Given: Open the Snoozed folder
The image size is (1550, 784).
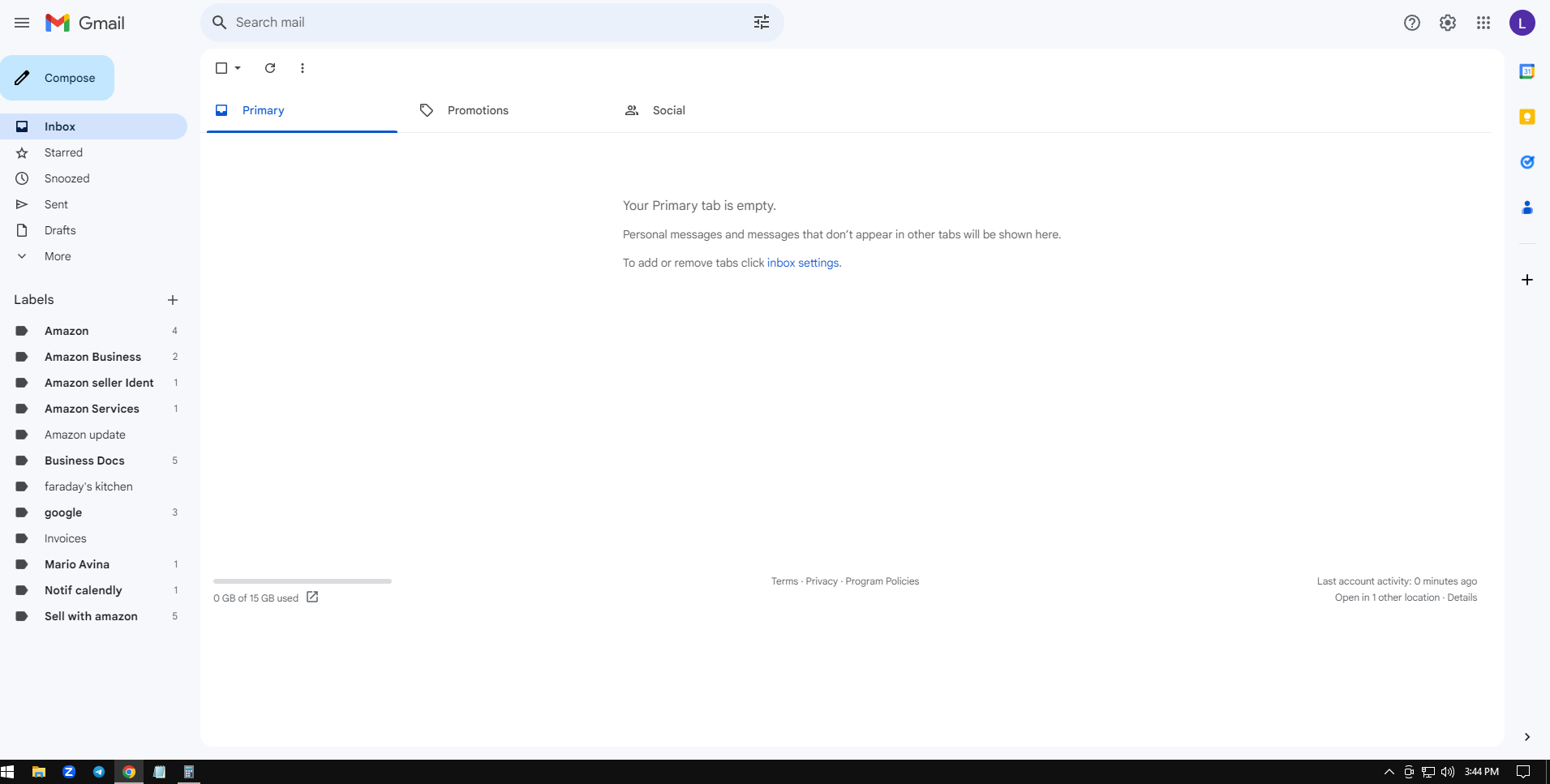Looking at the screenshot, I should [x=93, y=178].
